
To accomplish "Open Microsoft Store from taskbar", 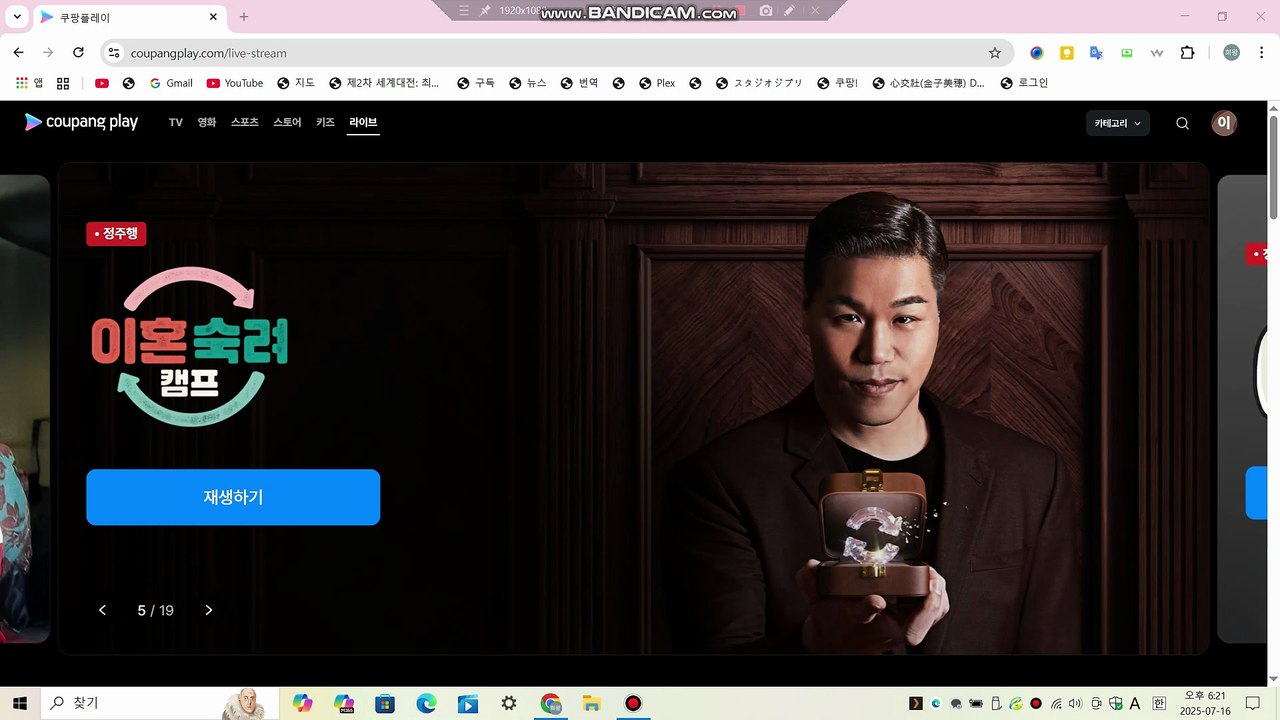I will pyautogui.click(x=385, y=703).
